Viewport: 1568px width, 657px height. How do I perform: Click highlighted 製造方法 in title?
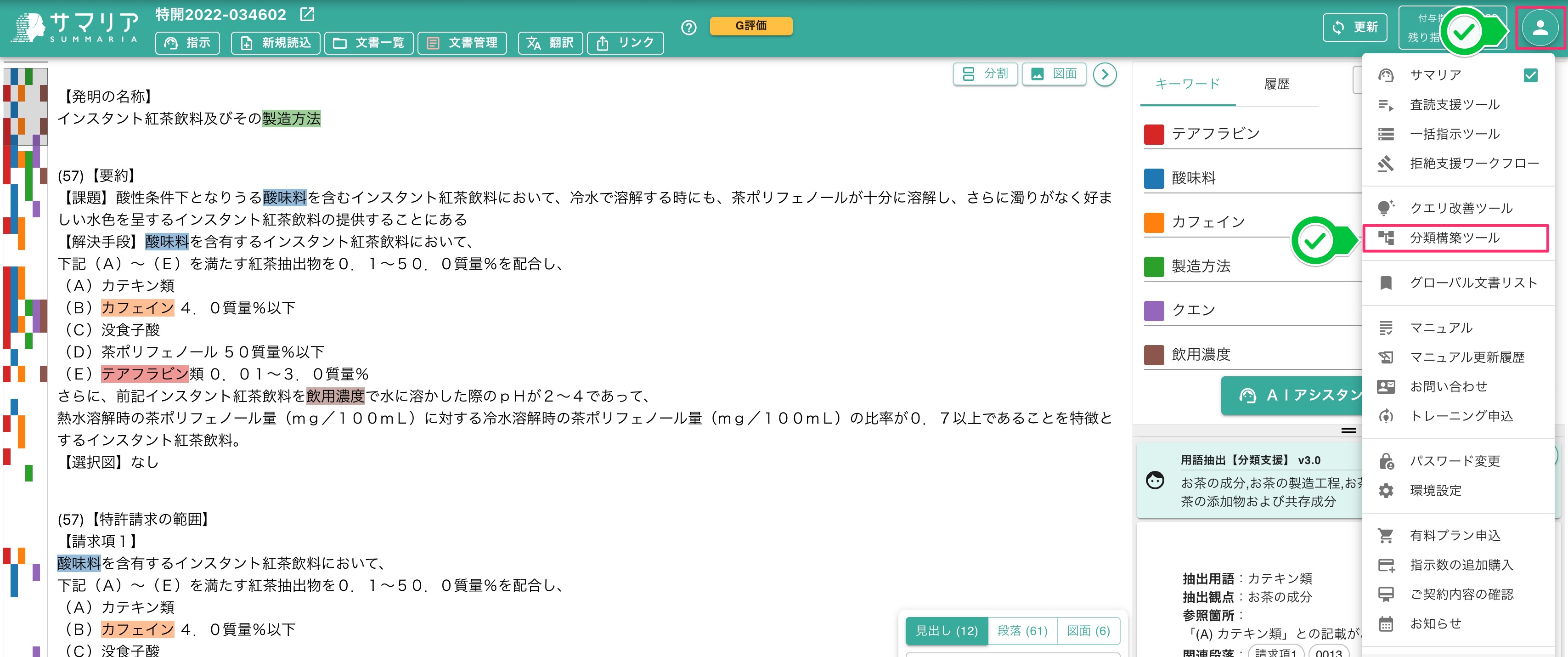click(x=292, y=118)
